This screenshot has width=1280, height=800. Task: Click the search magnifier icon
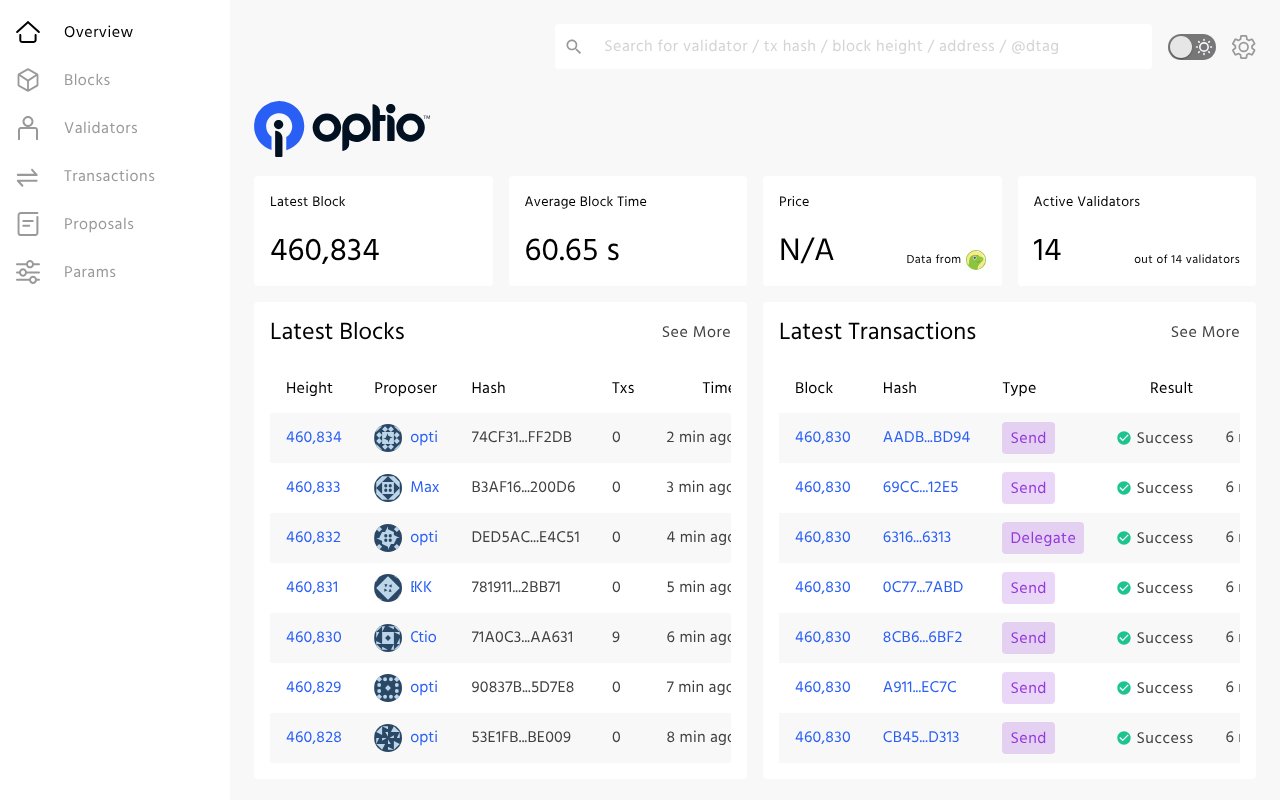click(574, 46)
